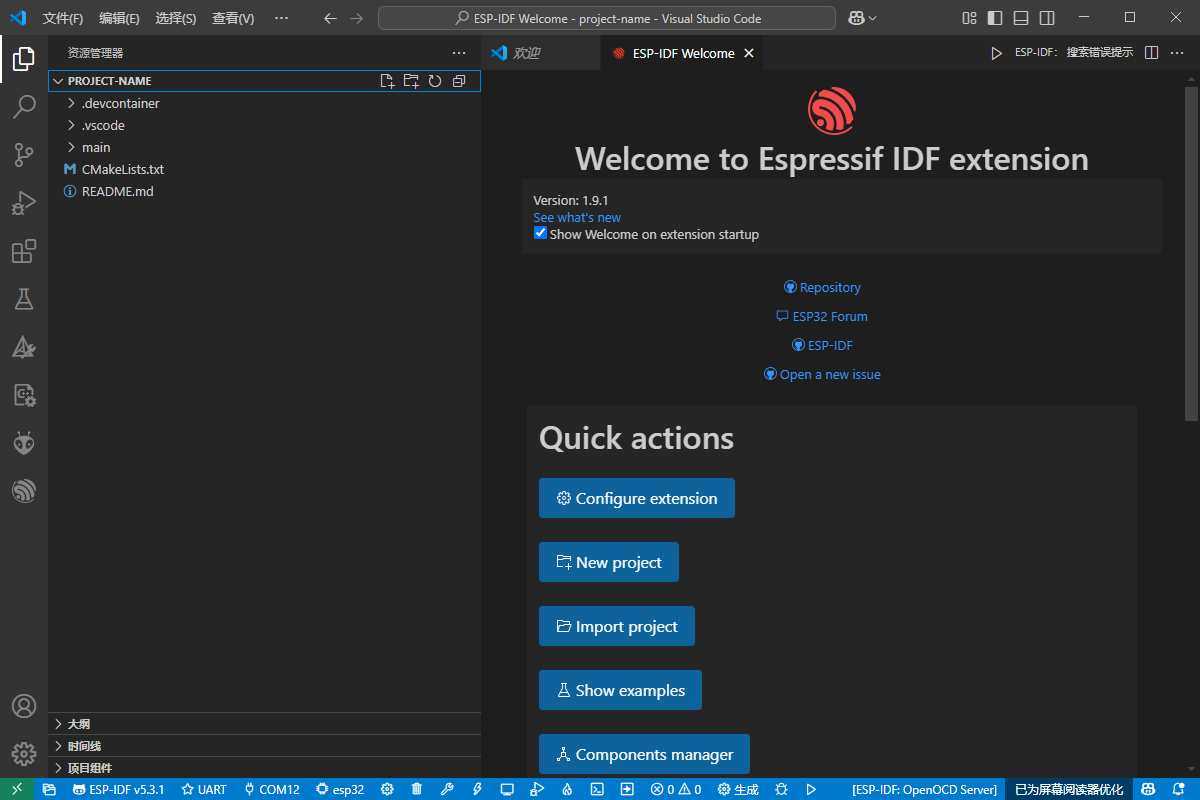This screenshot has width=1200, height=800.
Task: Open the CMakeLists.txt file
Action: pyautogui.click(x=264, y=169)
